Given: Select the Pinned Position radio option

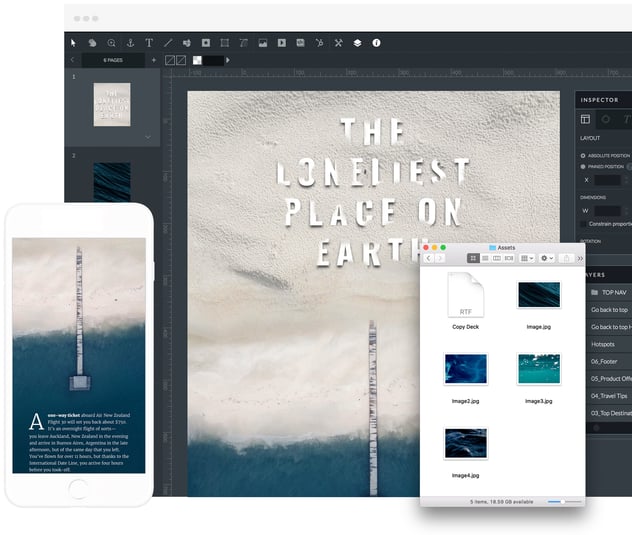Looking at the screenshot, I should (584, 167).
